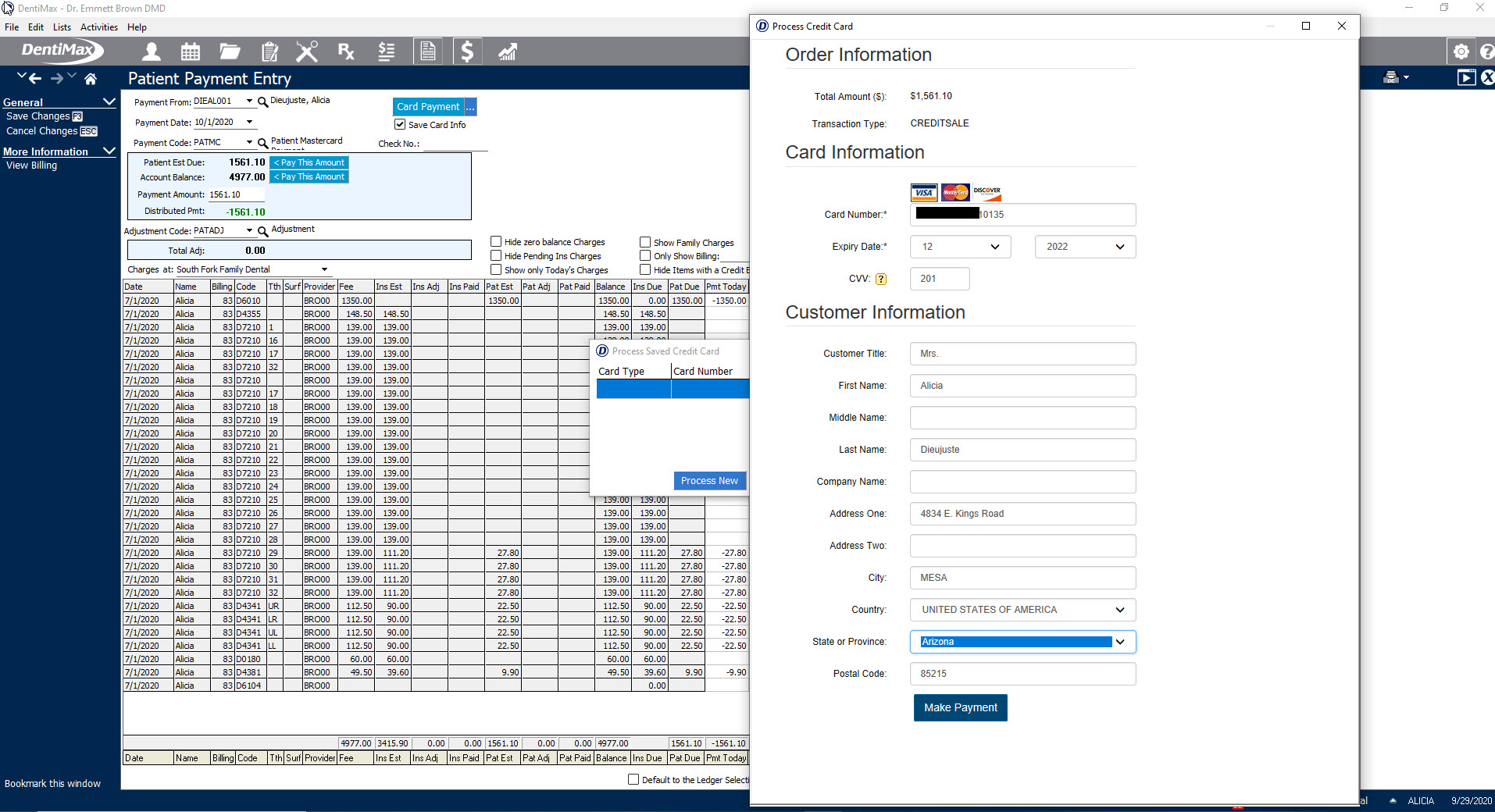The height and width of the screenshot is (812, 1495).
Task: Open the appointment calendar icon
Action: 190,51
